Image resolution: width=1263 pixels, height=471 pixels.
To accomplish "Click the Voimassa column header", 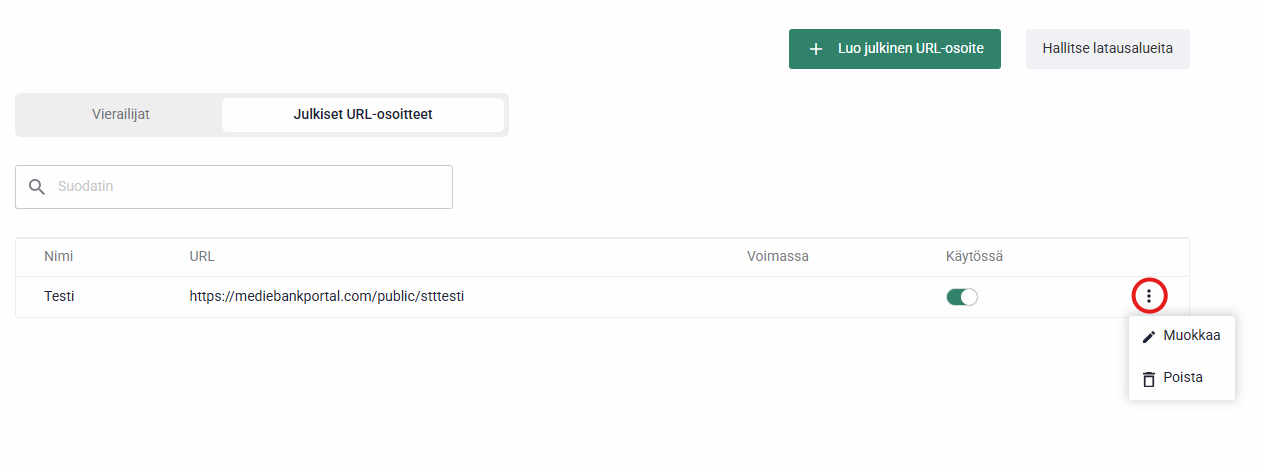I will coord(777,257).
